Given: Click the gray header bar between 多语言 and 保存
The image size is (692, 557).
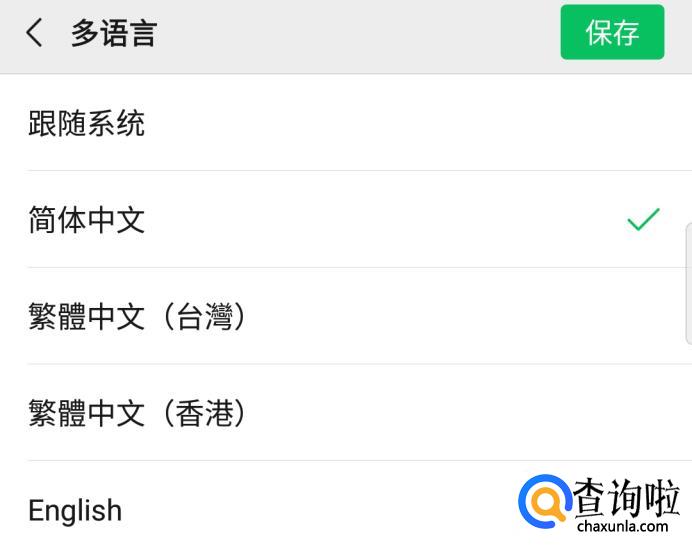Looking at the screenshot, I should [x=360, y=33].
